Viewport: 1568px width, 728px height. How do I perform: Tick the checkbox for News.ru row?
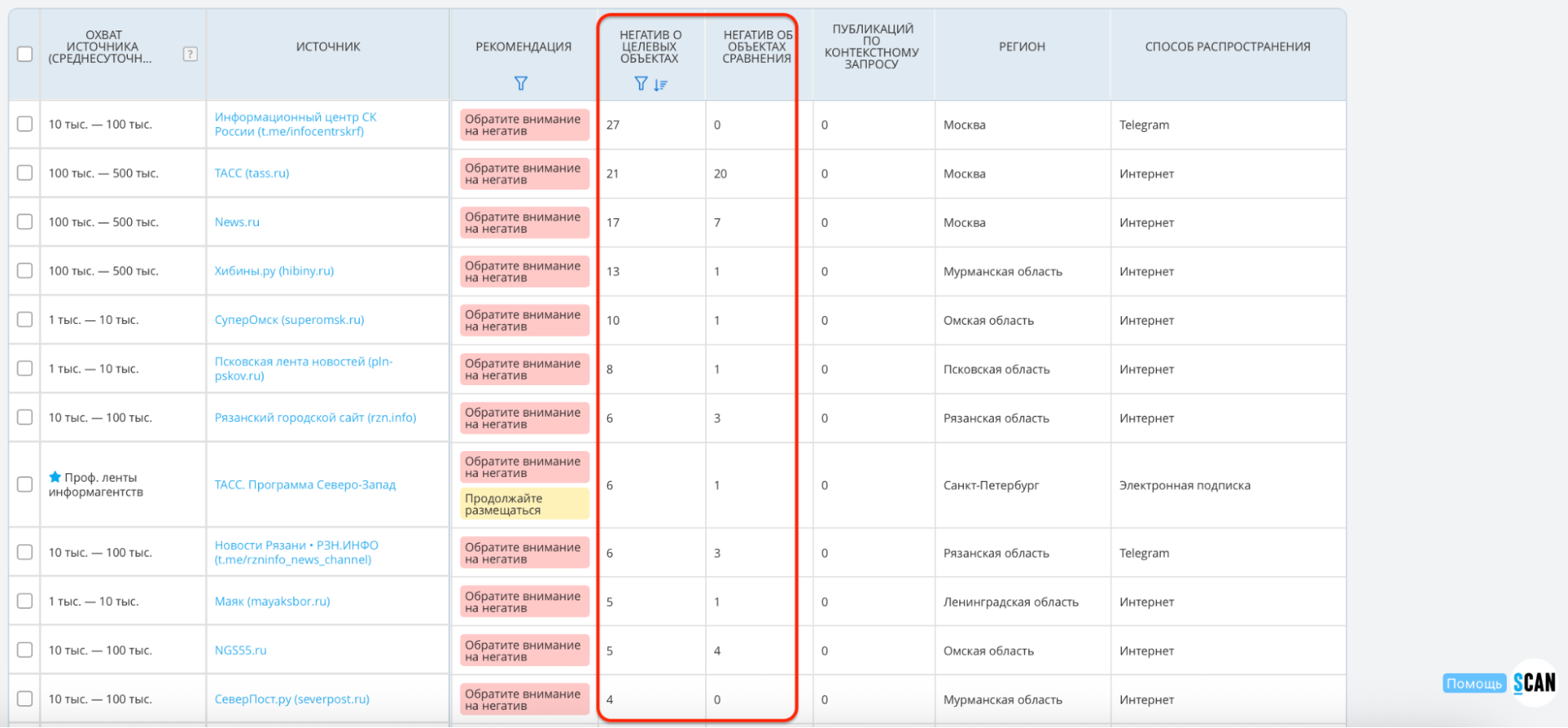point(25,222)
